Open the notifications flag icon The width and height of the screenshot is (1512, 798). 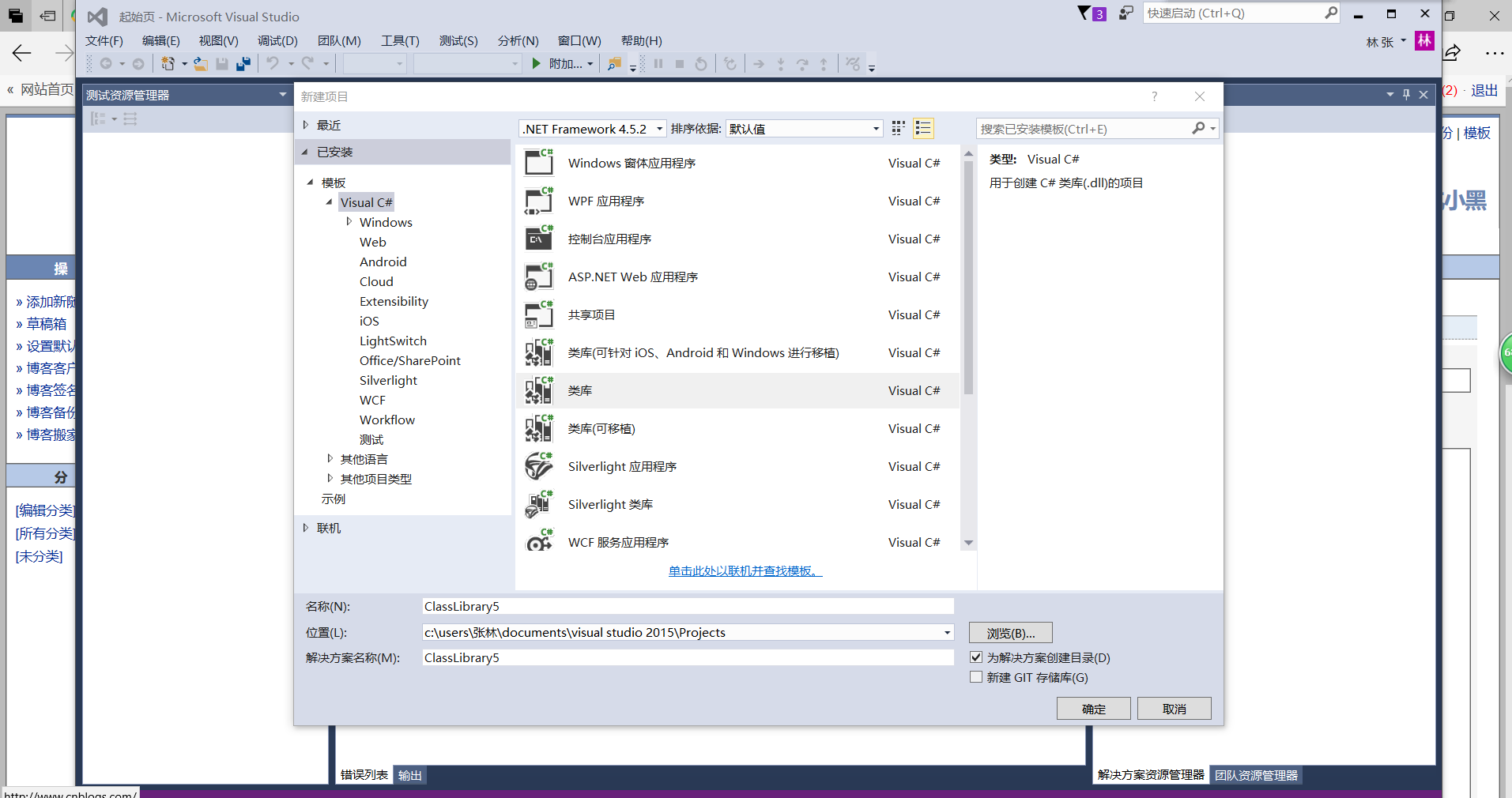coord(1084,13)
